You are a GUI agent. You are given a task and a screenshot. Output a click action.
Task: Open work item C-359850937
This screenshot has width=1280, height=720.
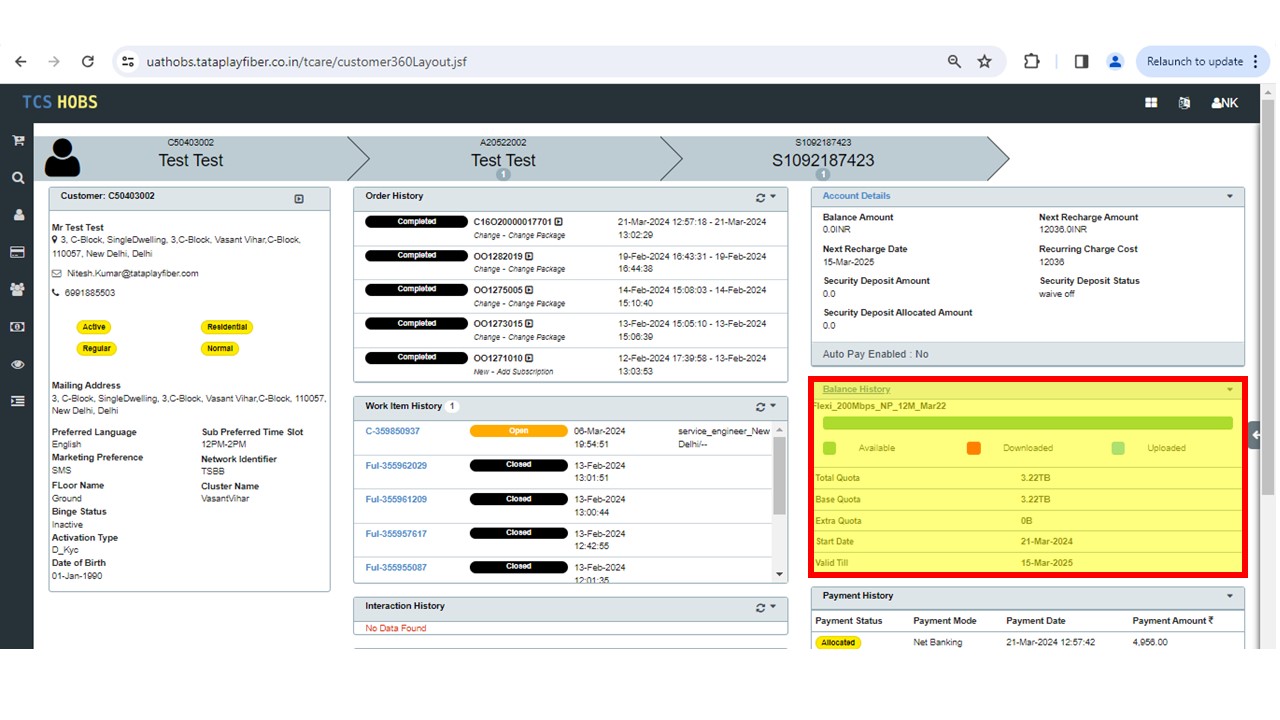click(x=392, y=432)
